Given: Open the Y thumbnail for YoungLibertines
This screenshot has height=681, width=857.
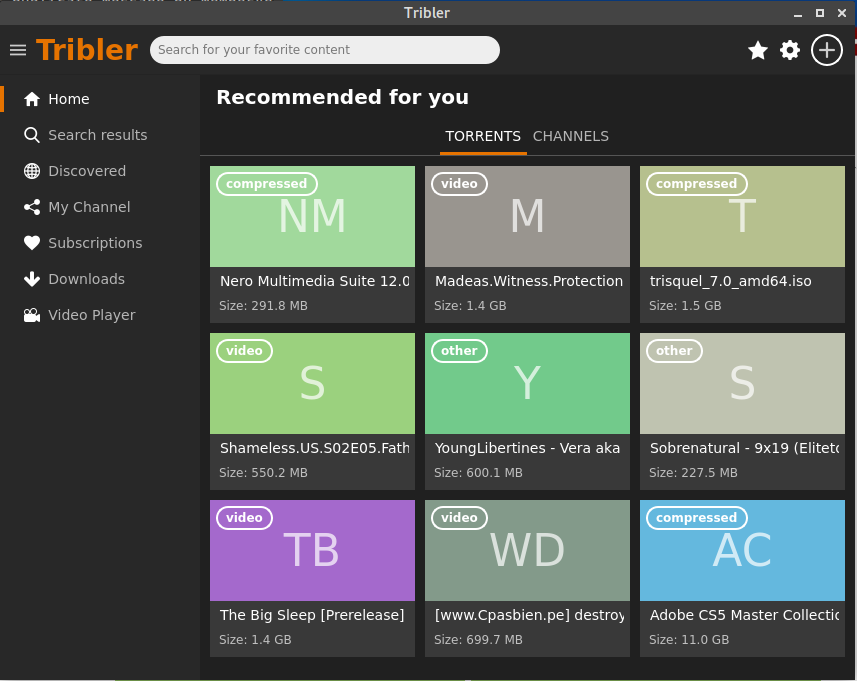Looking at the screenshot, I should pos(527,384).
